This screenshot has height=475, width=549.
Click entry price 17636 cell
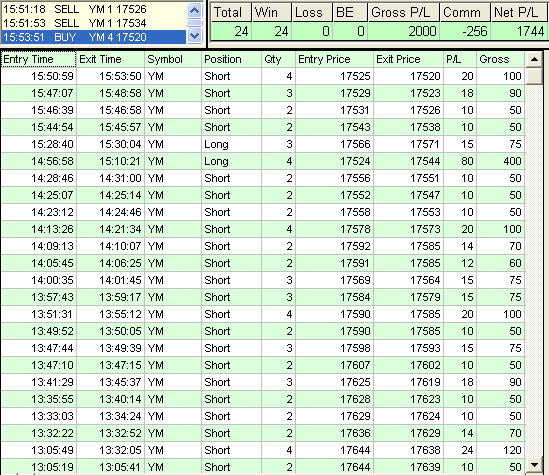coord(334,433)
